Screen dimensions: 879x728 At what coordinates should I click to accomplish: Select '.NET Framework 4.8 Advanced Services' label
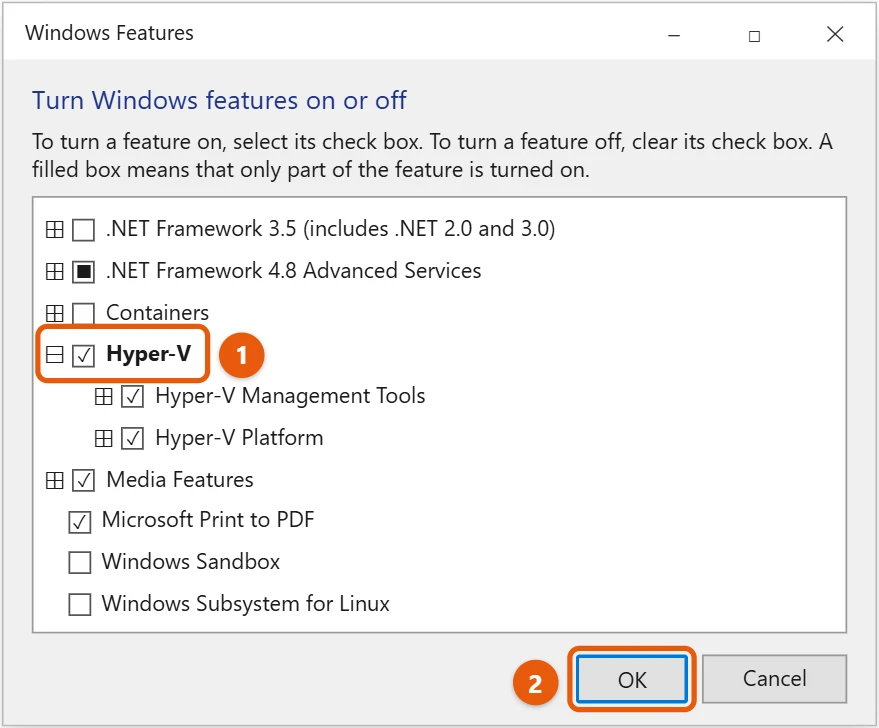(294, 271)
